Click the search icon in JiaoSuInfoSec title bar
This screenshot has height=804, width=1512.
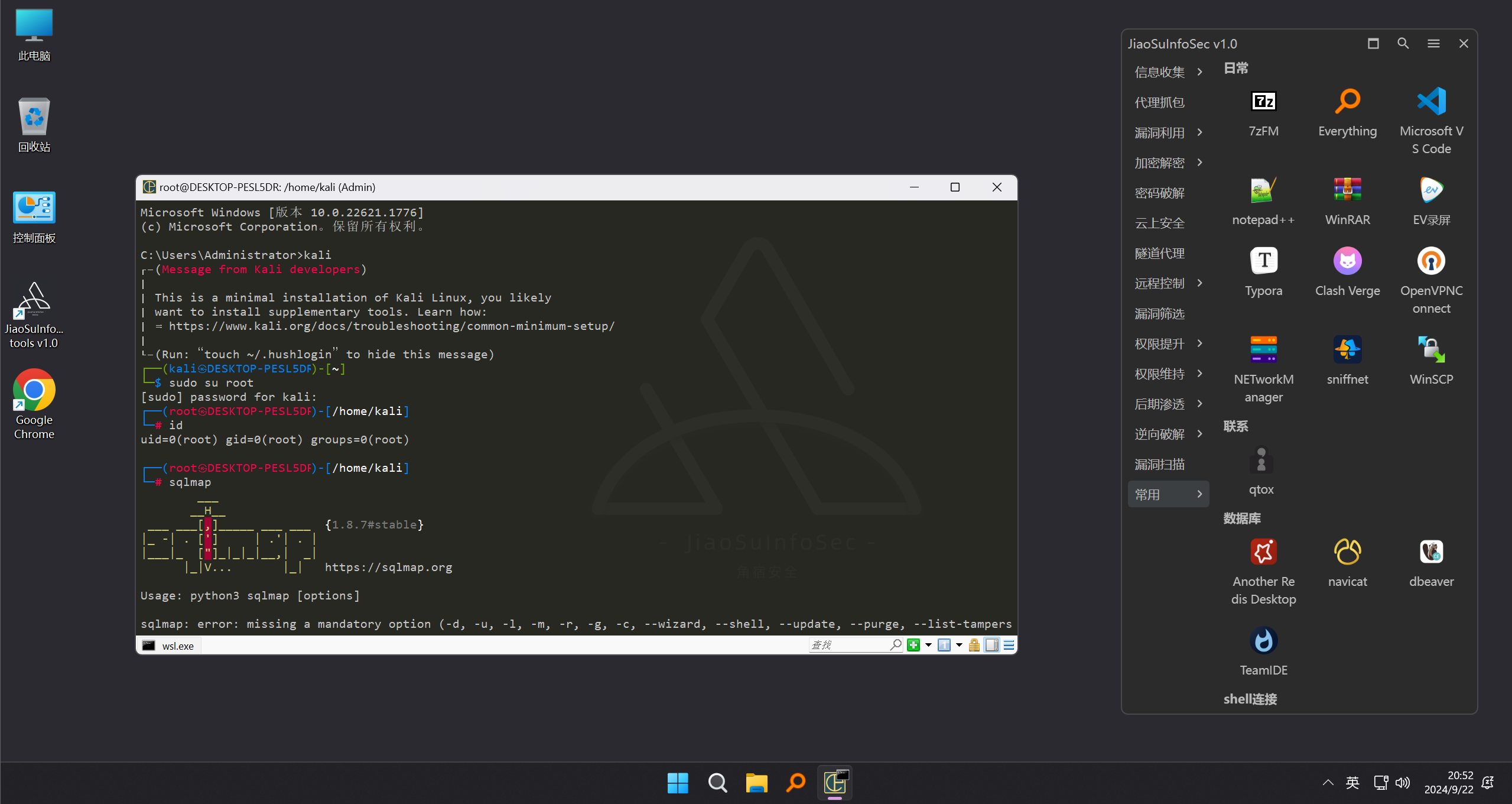click(x=1403, y=44)
